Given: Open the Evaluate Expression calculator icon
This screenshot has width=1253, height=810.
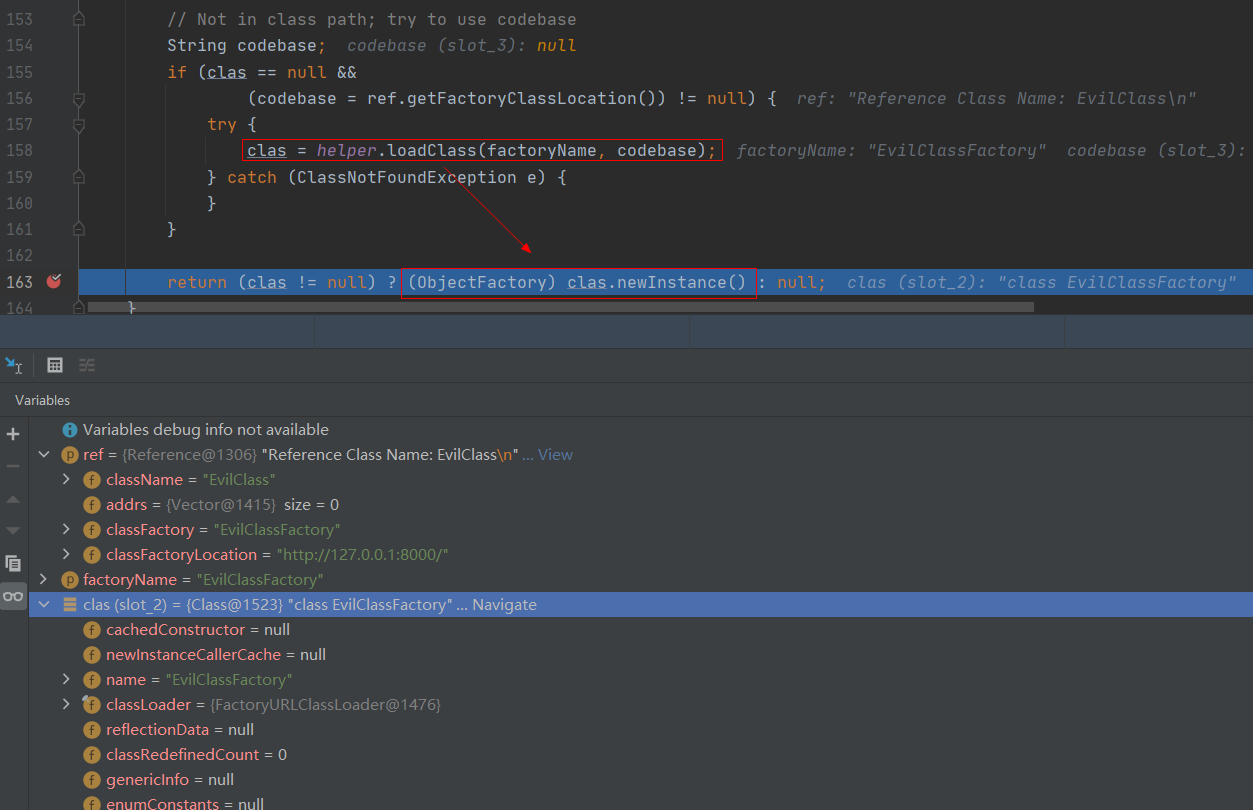Looking at the screenshot, I should pyautogui.click(x=55, y=365).
